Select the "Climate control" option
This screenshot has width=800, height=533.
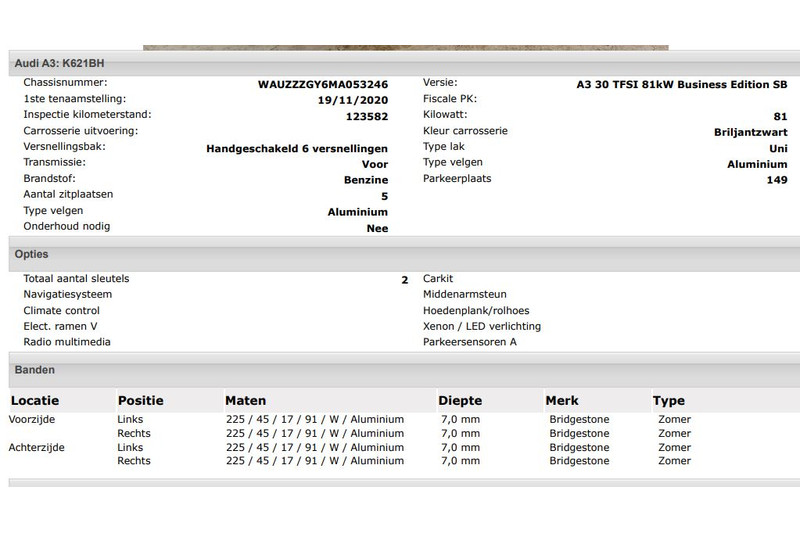(x=61, y=311)
